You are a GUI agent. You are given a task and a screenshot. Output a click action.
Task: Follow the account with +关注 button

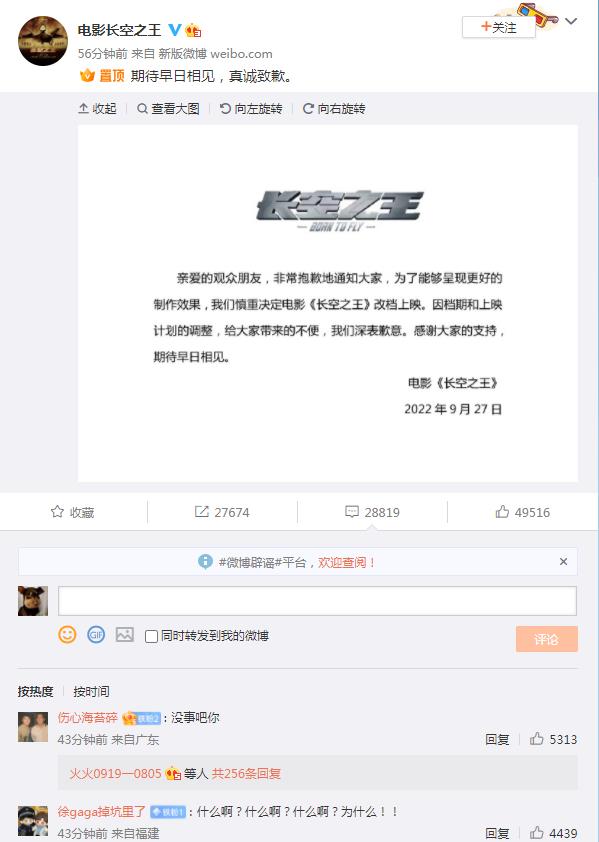coord(499,27)
